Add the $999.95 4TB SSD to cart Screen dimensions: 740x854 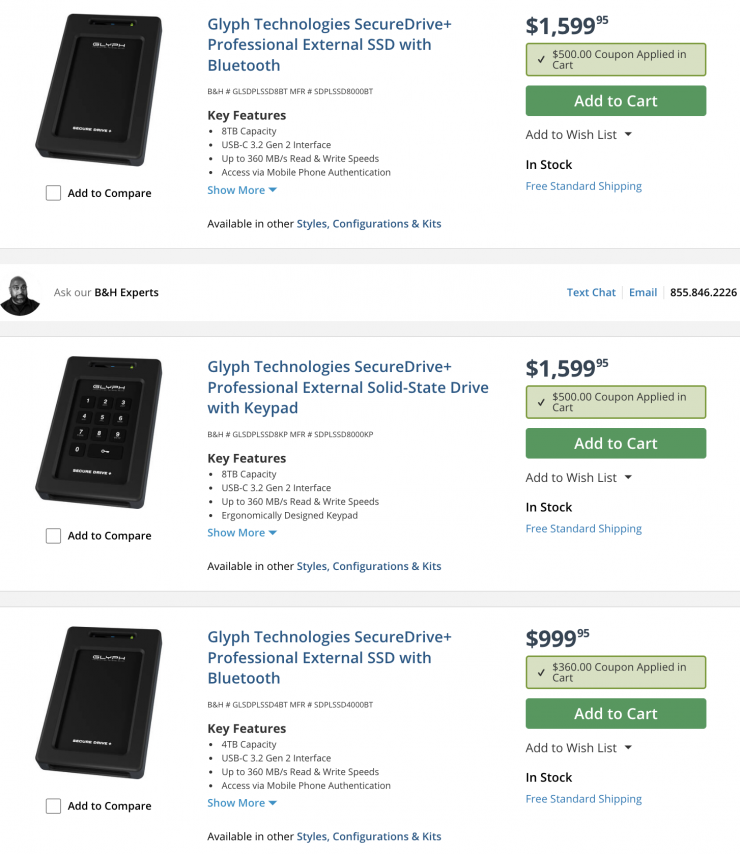click(x=615, y=714)
